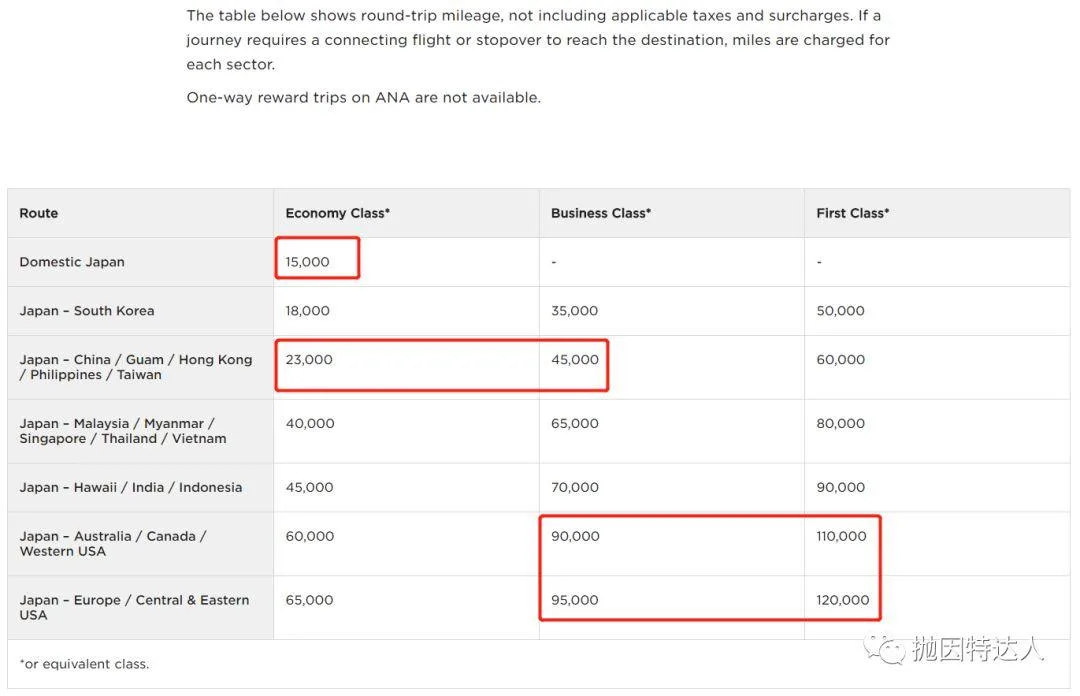Select the Business Class column header
1080x696 pixels.
click(x=600, y=213)
